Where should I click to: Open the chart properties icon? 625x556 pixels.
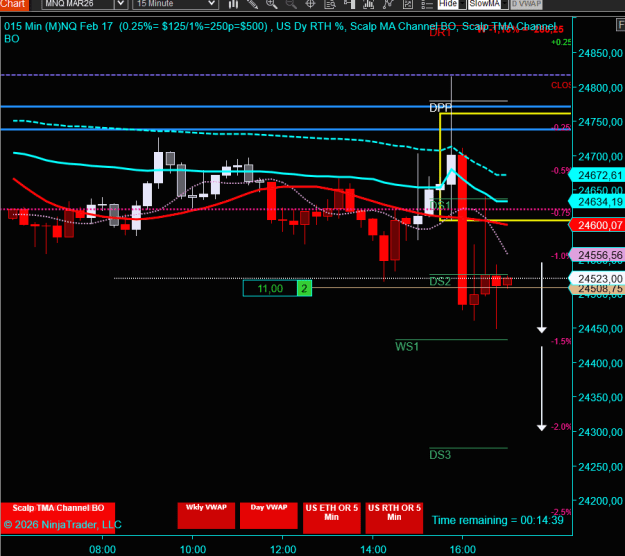407,4
